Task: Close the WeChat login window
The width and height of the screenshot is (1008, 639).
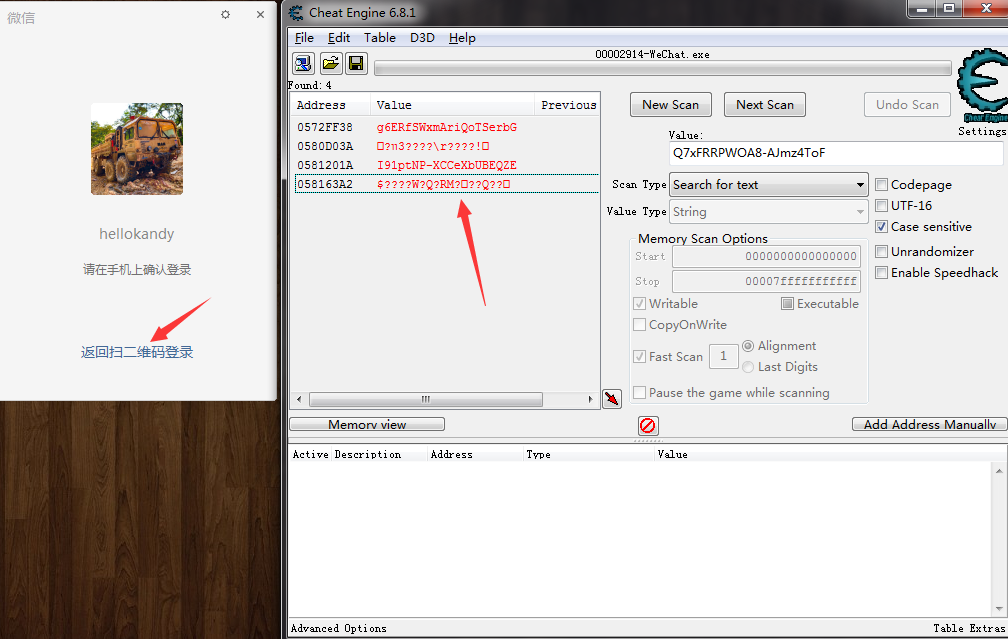Action: tap(260, 14)
